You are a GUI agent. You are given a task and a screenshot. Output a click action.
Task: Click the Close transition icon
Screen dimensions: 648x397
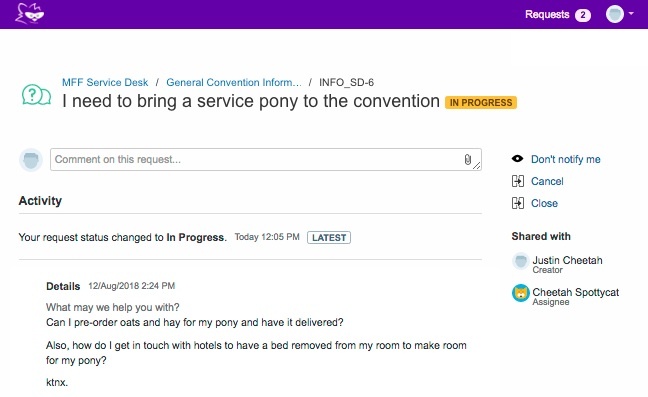pos(518,203)
